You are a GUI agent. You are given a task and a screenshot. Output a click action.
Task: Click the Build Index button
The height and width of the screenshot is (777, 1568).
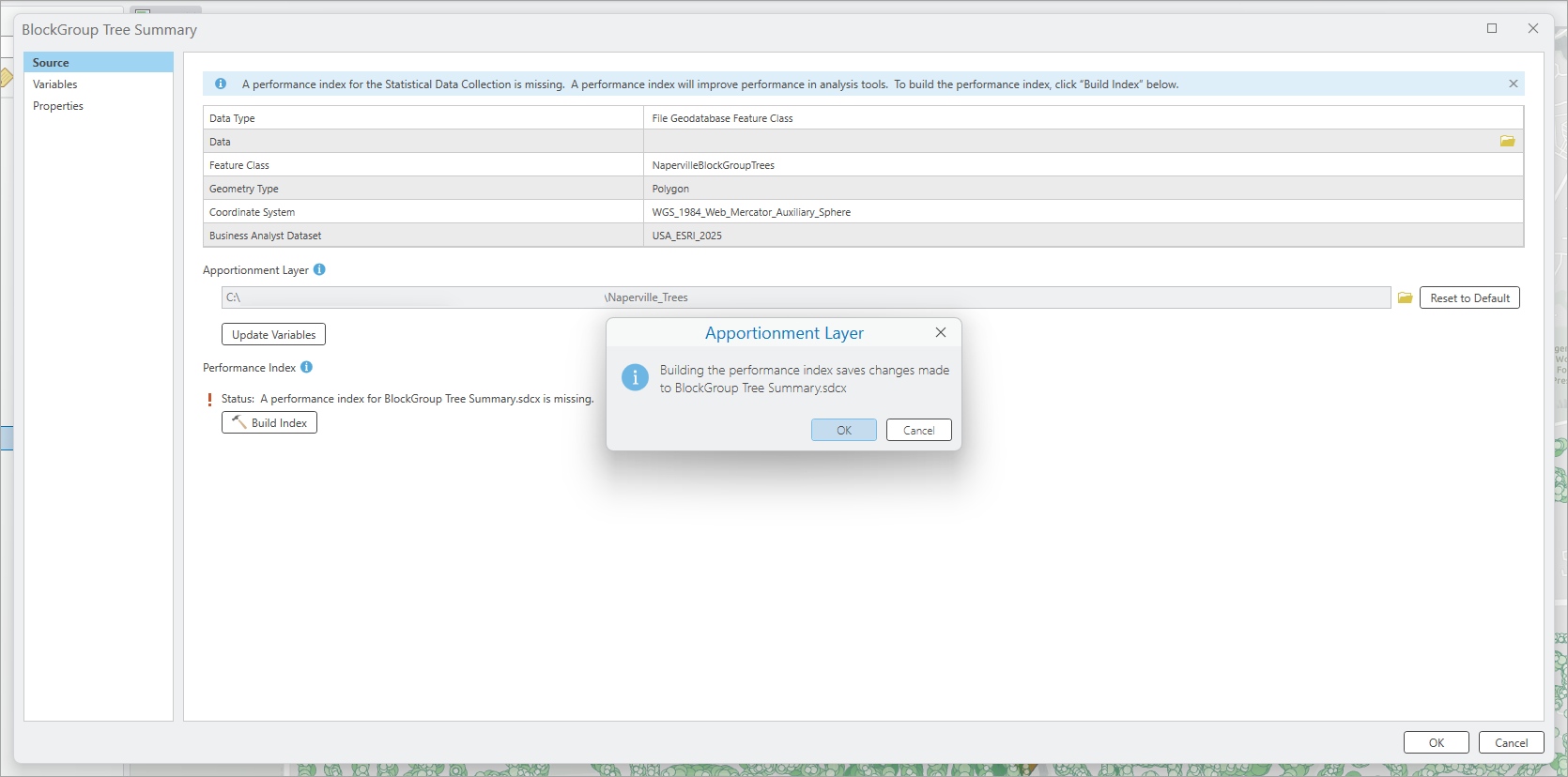click(x=269, y=422)
